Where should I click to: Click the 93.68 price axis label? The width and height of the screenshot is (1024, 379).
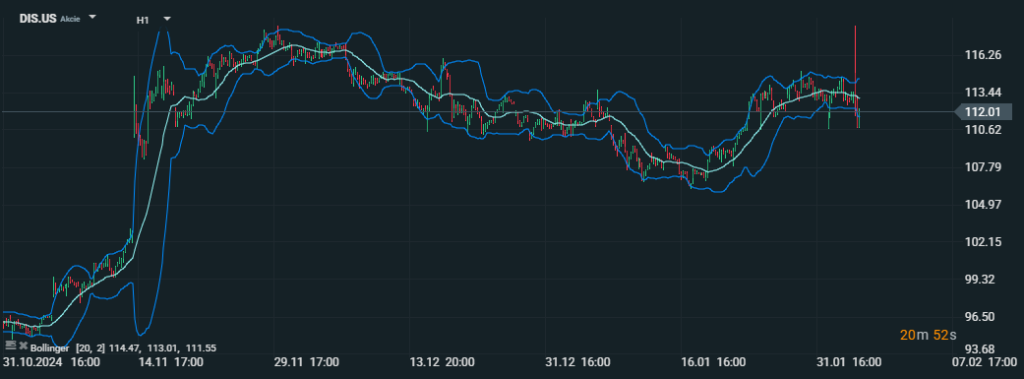click(983, 348)
